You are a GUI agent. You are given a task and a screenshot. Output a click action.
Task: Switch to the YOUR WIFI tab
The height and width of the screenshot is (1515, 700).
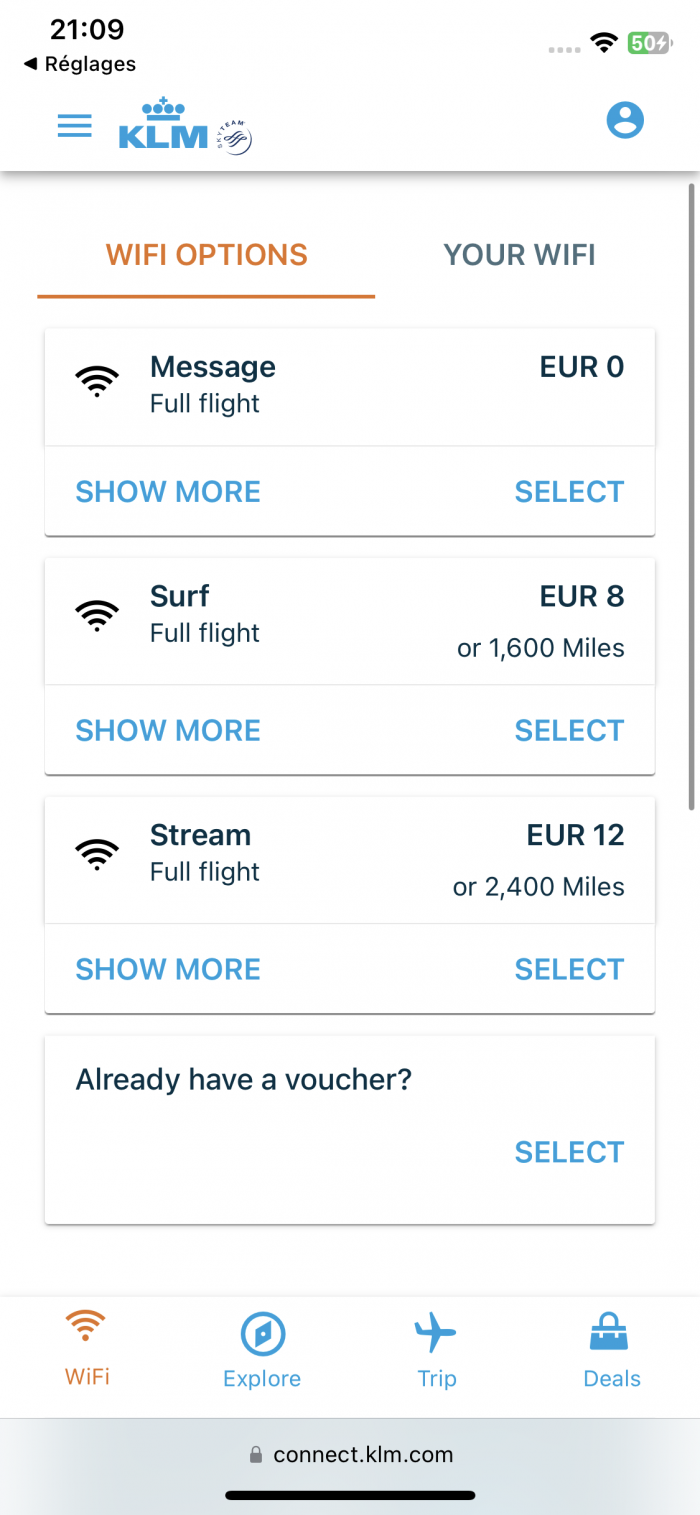pyautogui.click(x=520, y=255)
